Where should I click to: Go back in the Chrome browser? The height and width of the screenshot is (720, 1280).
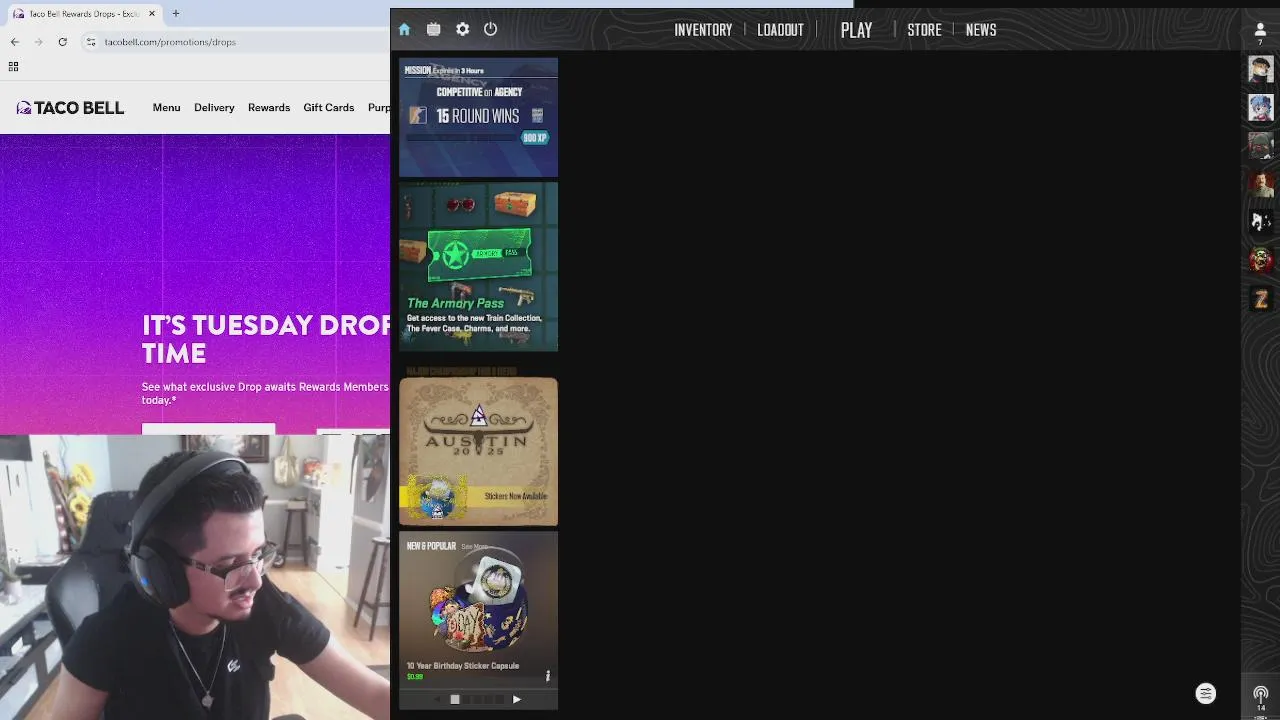[x=14, y=42]
